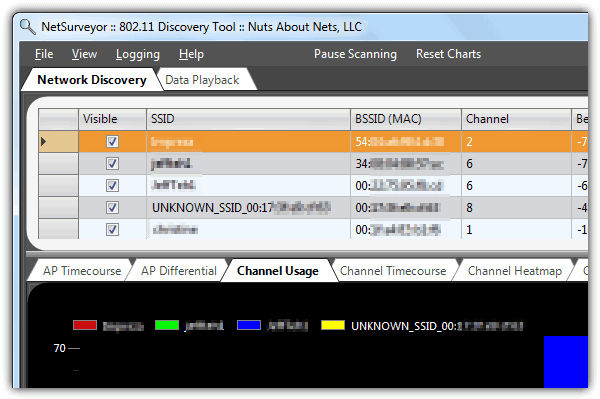Image resolution: width=600 pixels, height=399 pixels.
Task: Click the red legend swatch
Action: point(85,325)
